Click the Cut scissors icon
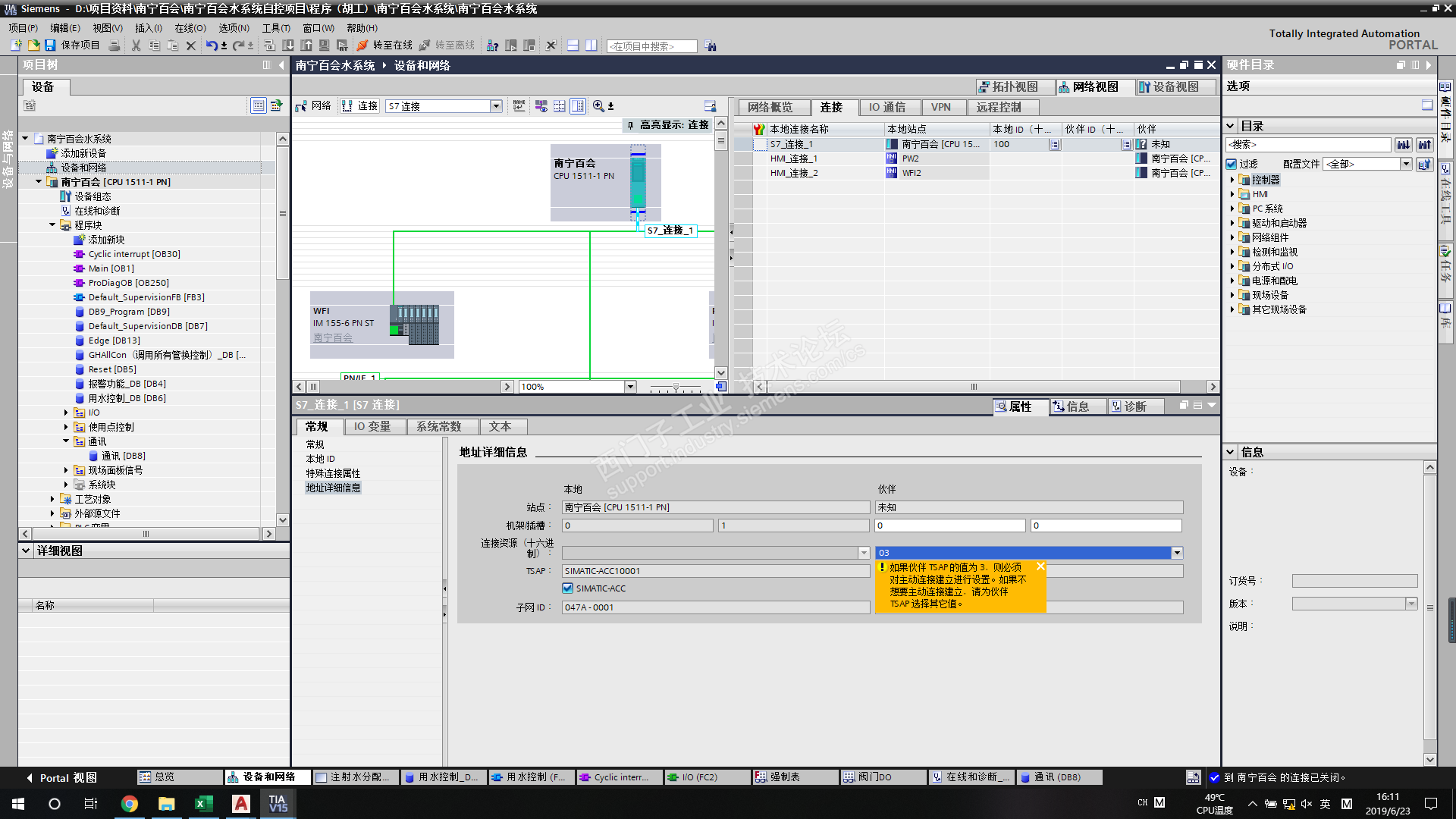 click(136, 45)
